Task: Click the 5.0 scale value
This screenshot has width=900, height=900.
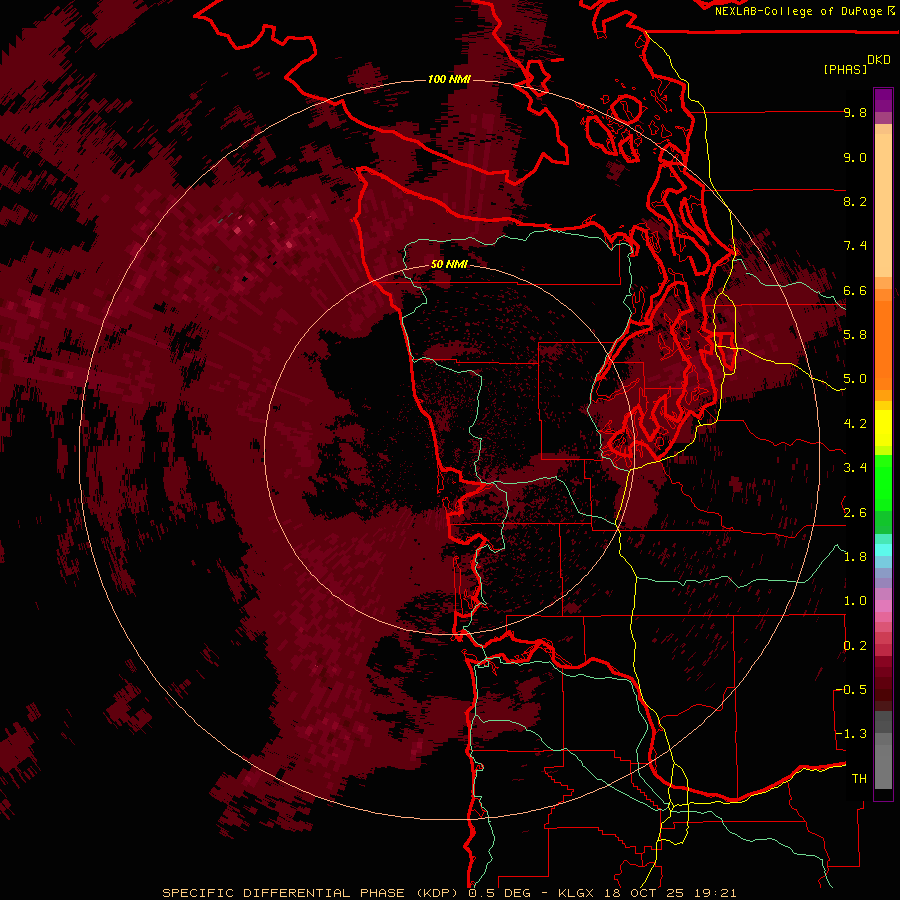Action: (855, 379)
